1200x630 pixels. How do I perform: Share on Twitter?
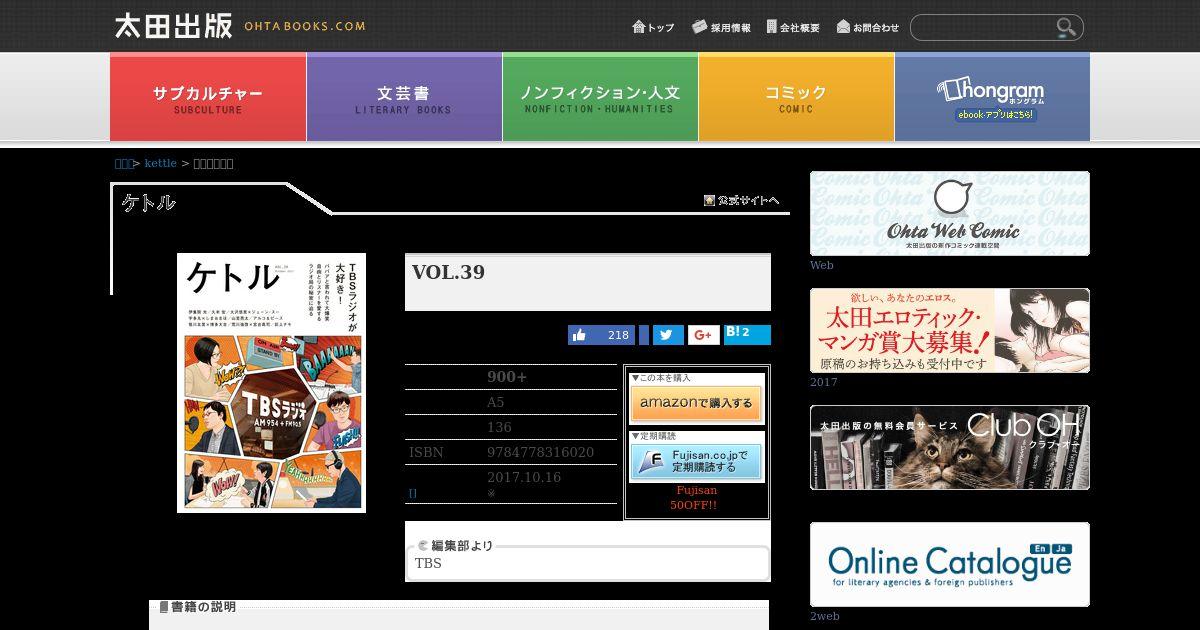668,335
